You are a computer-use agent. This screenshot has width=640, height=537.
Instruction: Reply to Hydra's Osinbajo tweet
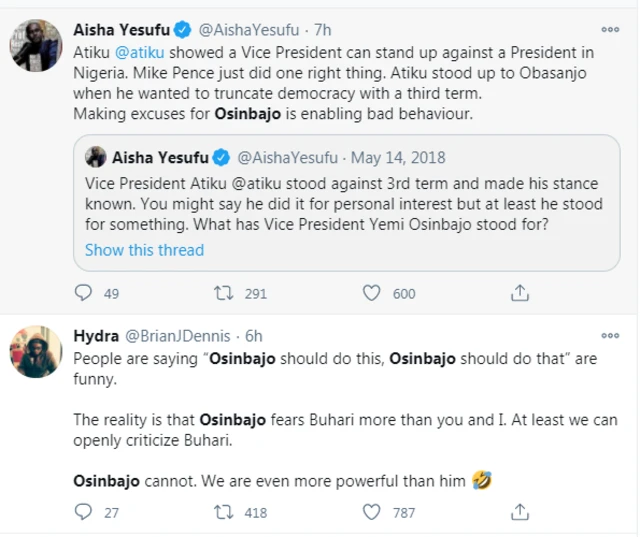pos(85,512)
